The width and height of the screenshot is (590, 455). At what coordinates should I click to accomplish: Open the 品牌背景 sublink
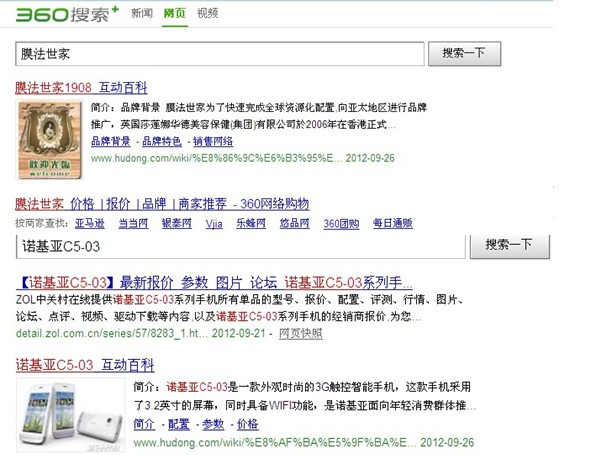pyautogui.click(x=111, y=141)
